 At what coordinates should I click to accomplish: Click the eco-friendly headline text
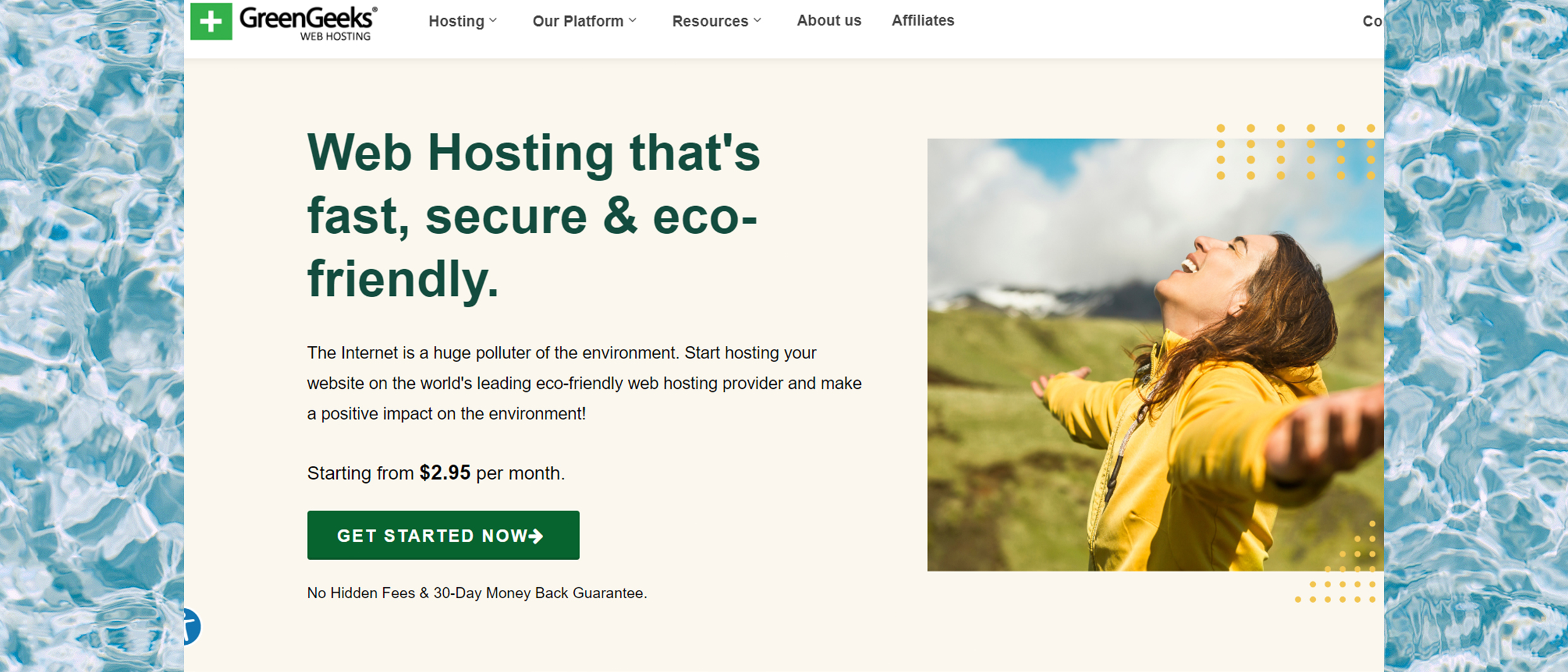[x=533, y=217]
